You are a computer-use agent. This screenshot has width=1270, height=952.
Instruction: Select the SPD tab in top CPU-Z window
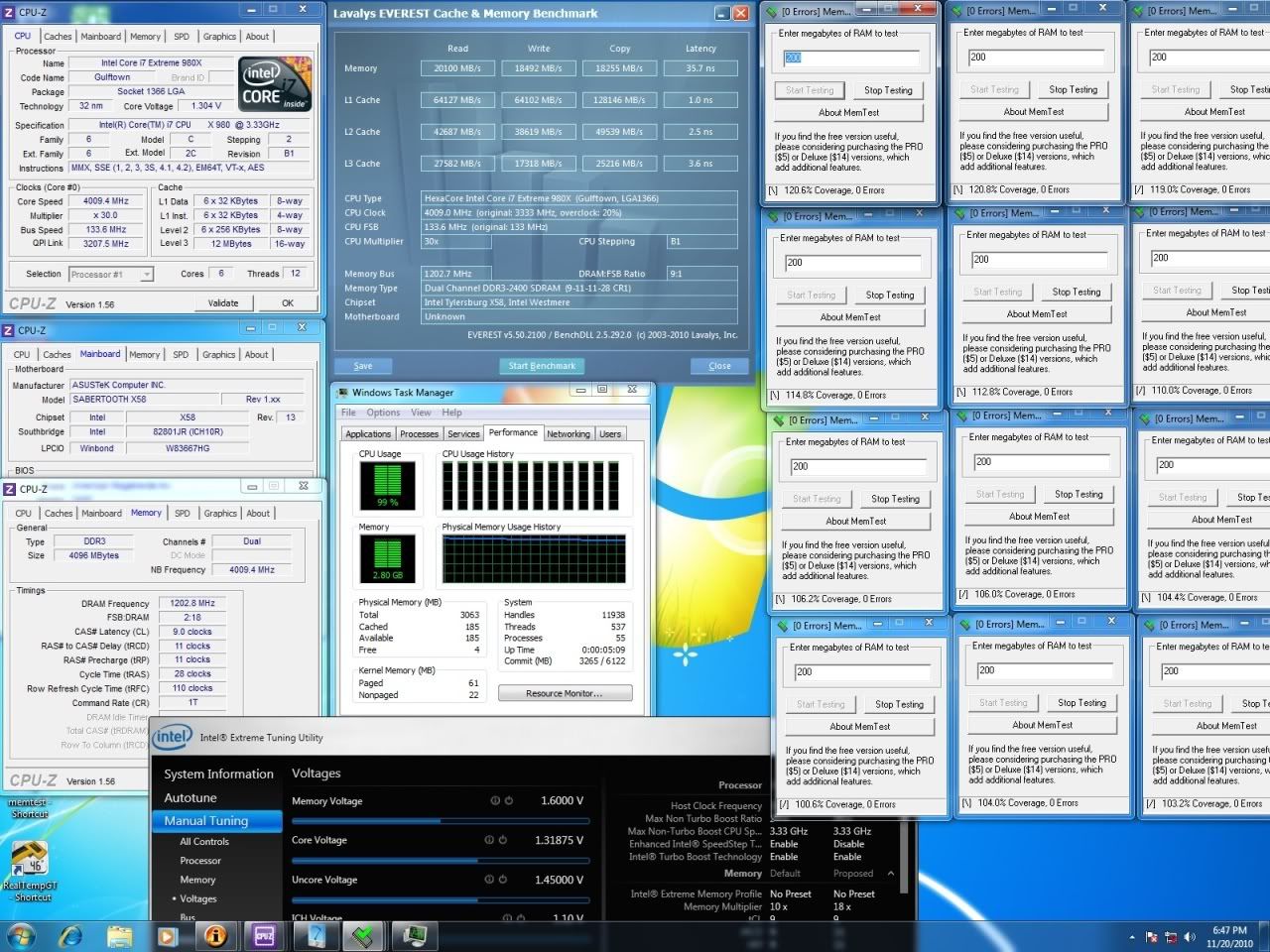pos(182,37)
